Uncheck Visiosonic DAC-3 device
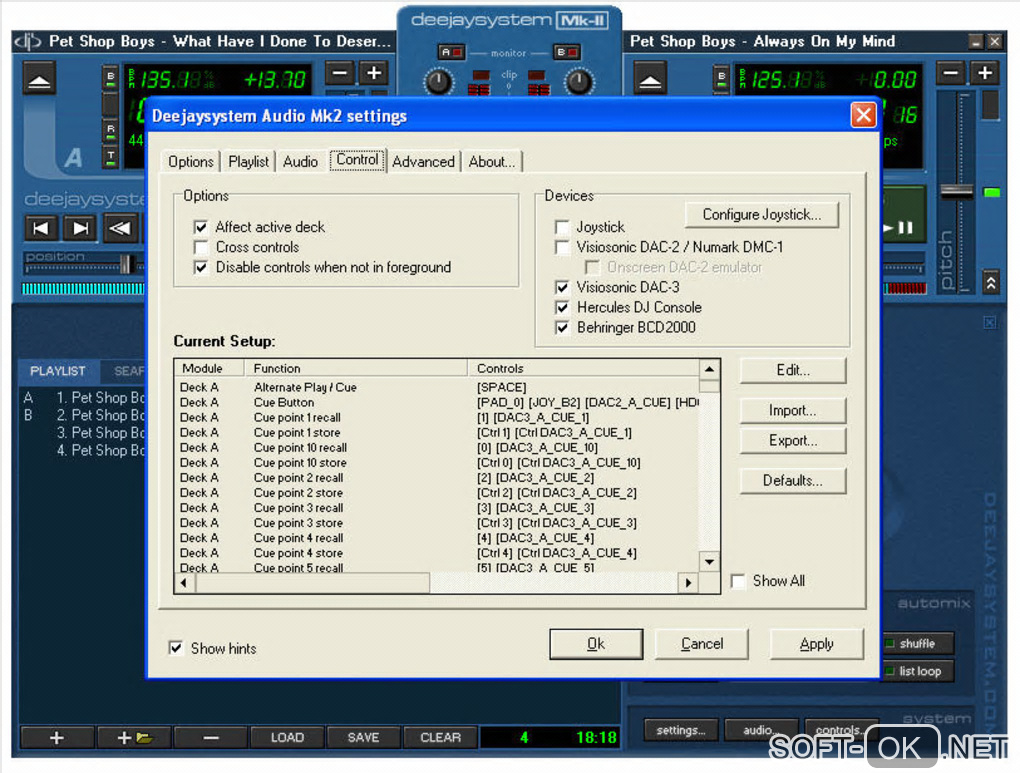1020x773 pixels. point(562,287)
